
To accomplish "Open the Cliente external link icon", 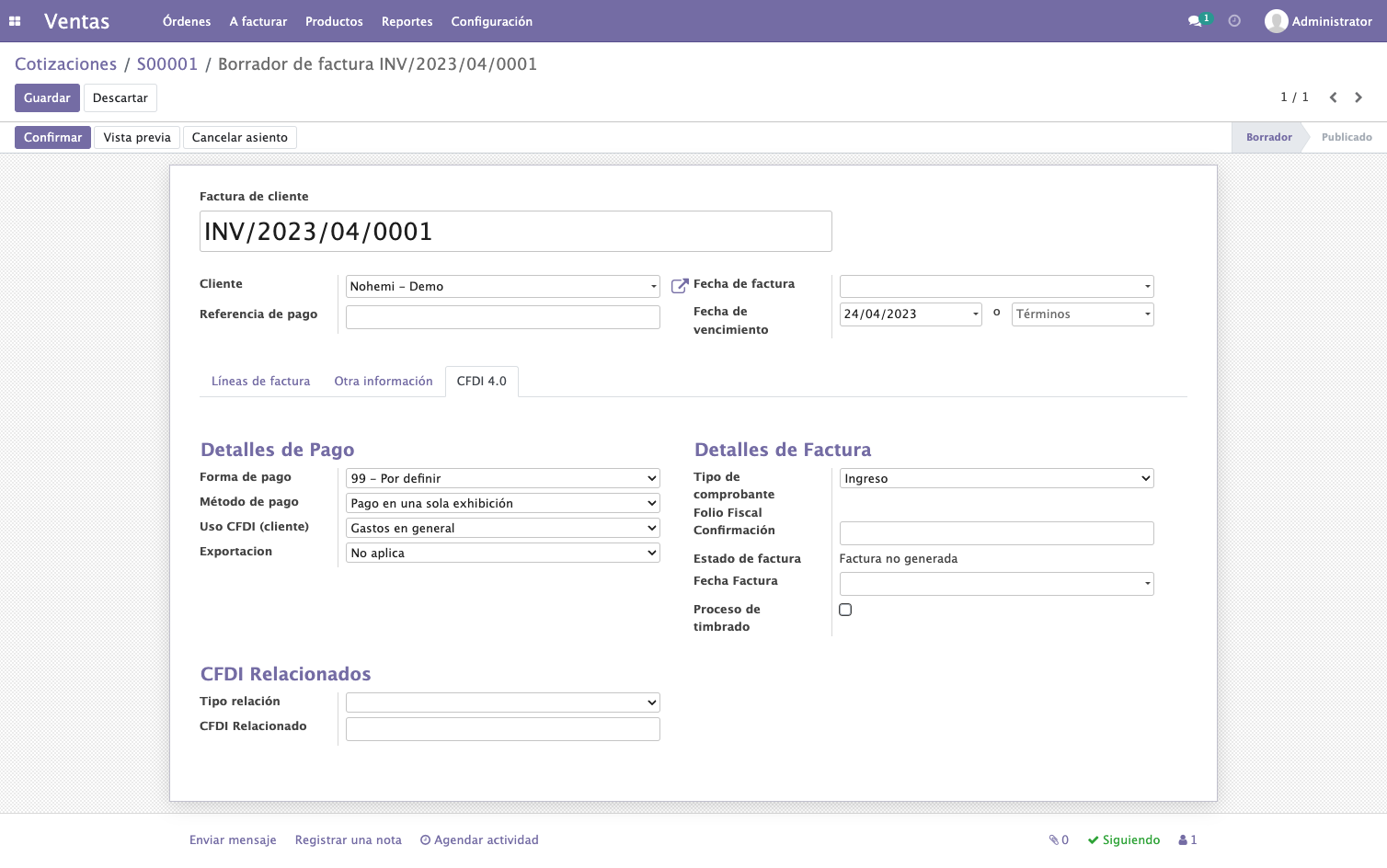I will pos(680,286).
